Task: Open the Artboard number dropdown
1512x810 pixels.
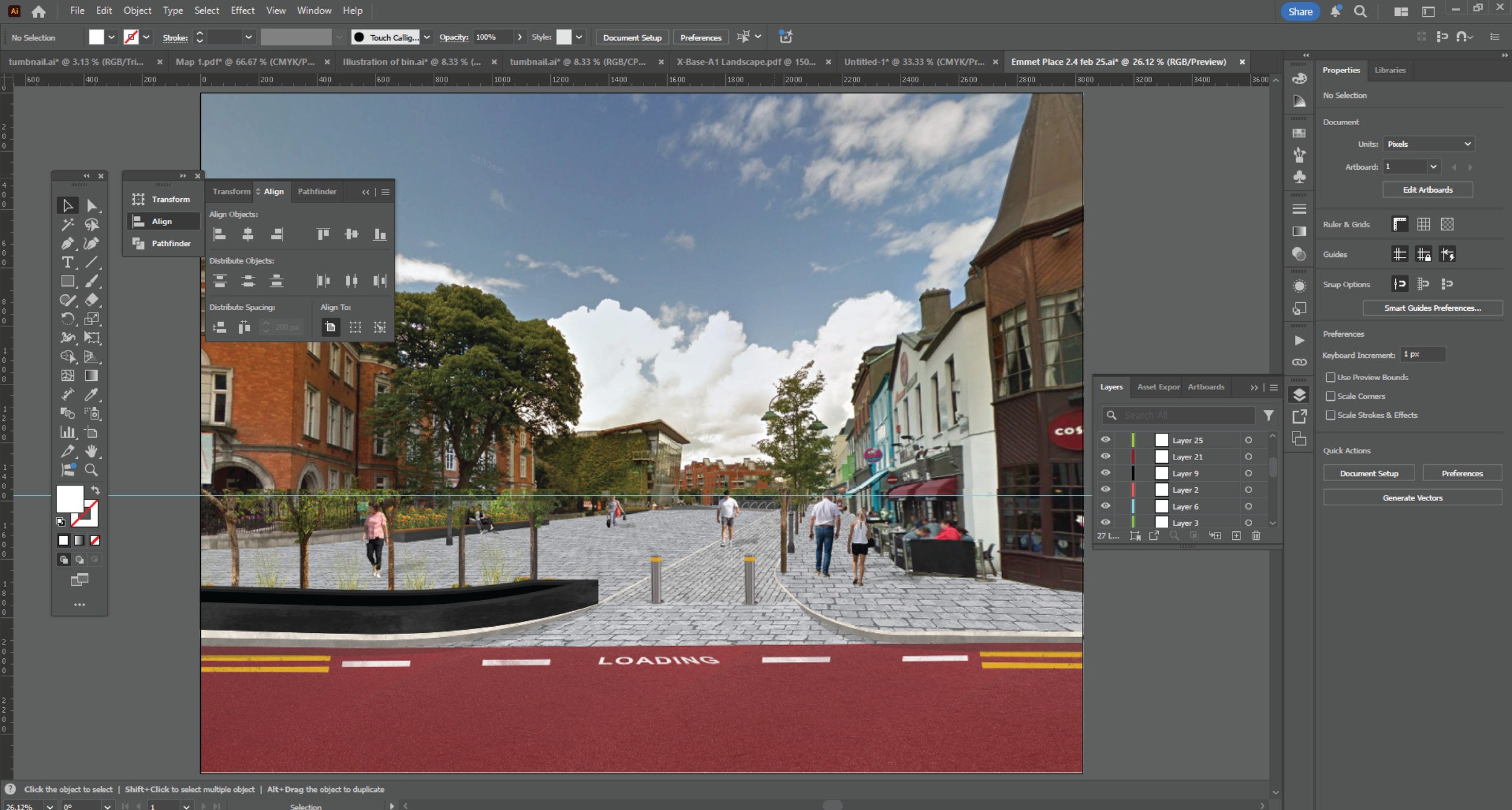Action: pos(1433,167)
